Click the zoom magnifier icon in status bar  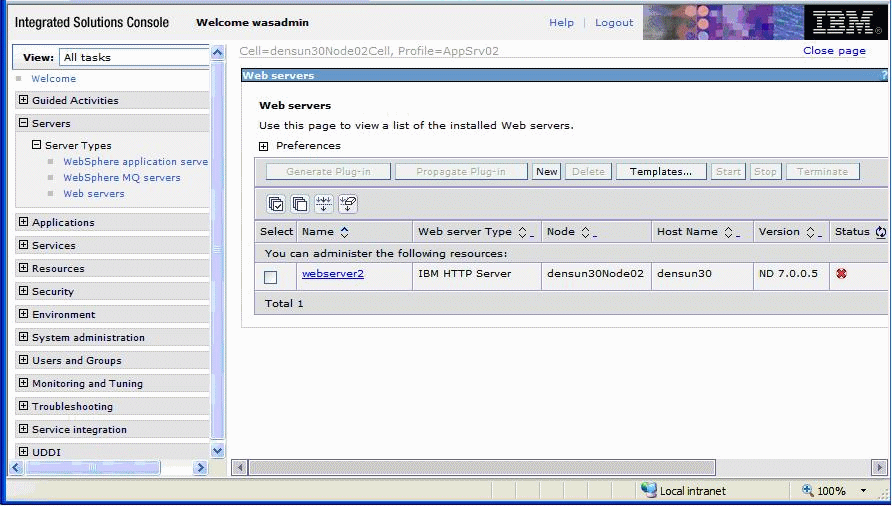807,490
